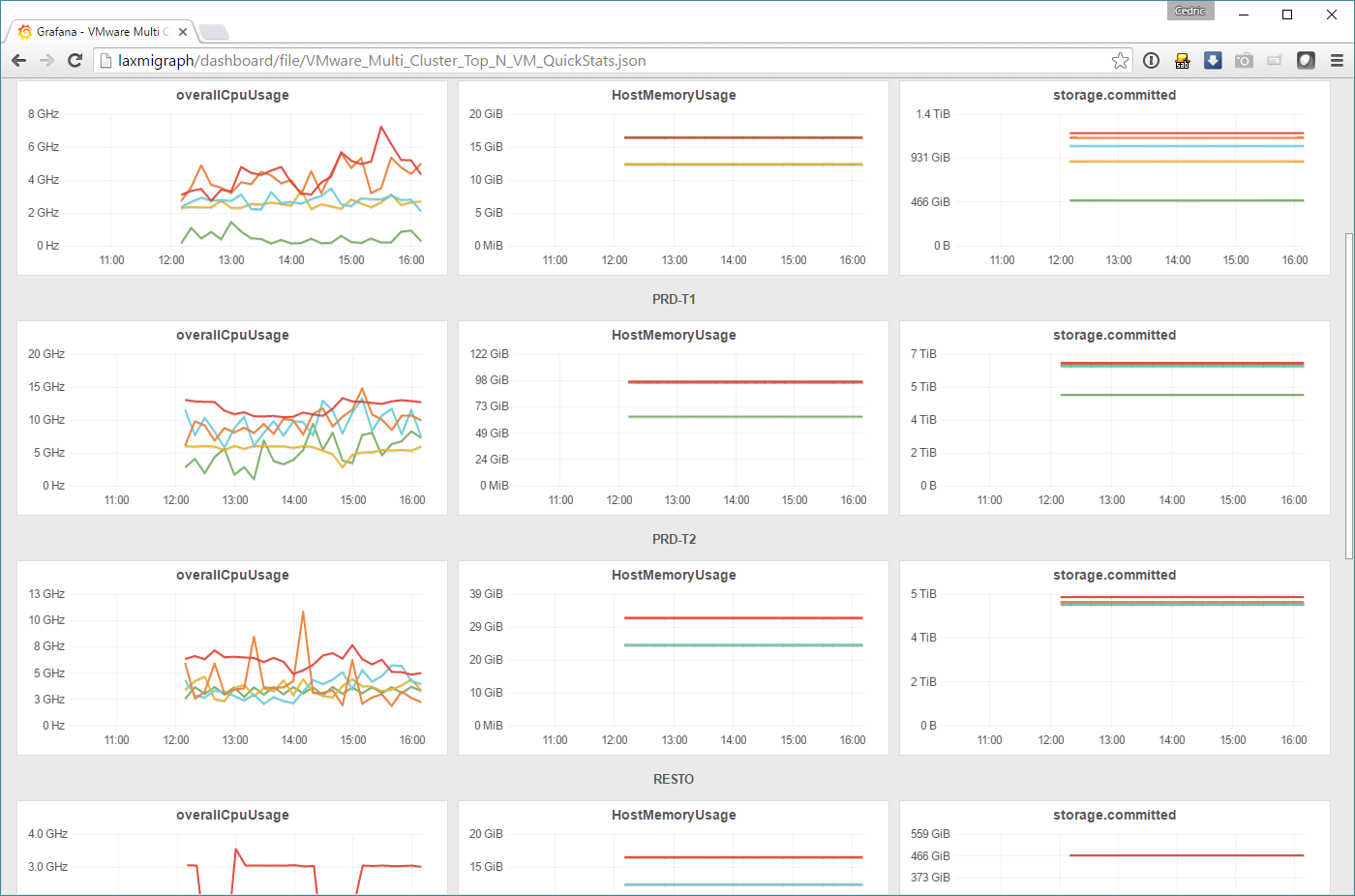1355x896 pixels.
Task: Click PRD-T1 HostMemoryUsage panel title
Action: coord(674,335)
